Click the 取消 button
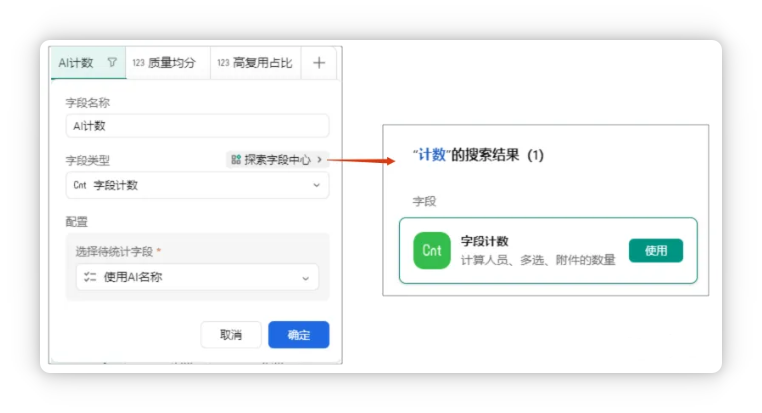762x413 pixels. 231,335
